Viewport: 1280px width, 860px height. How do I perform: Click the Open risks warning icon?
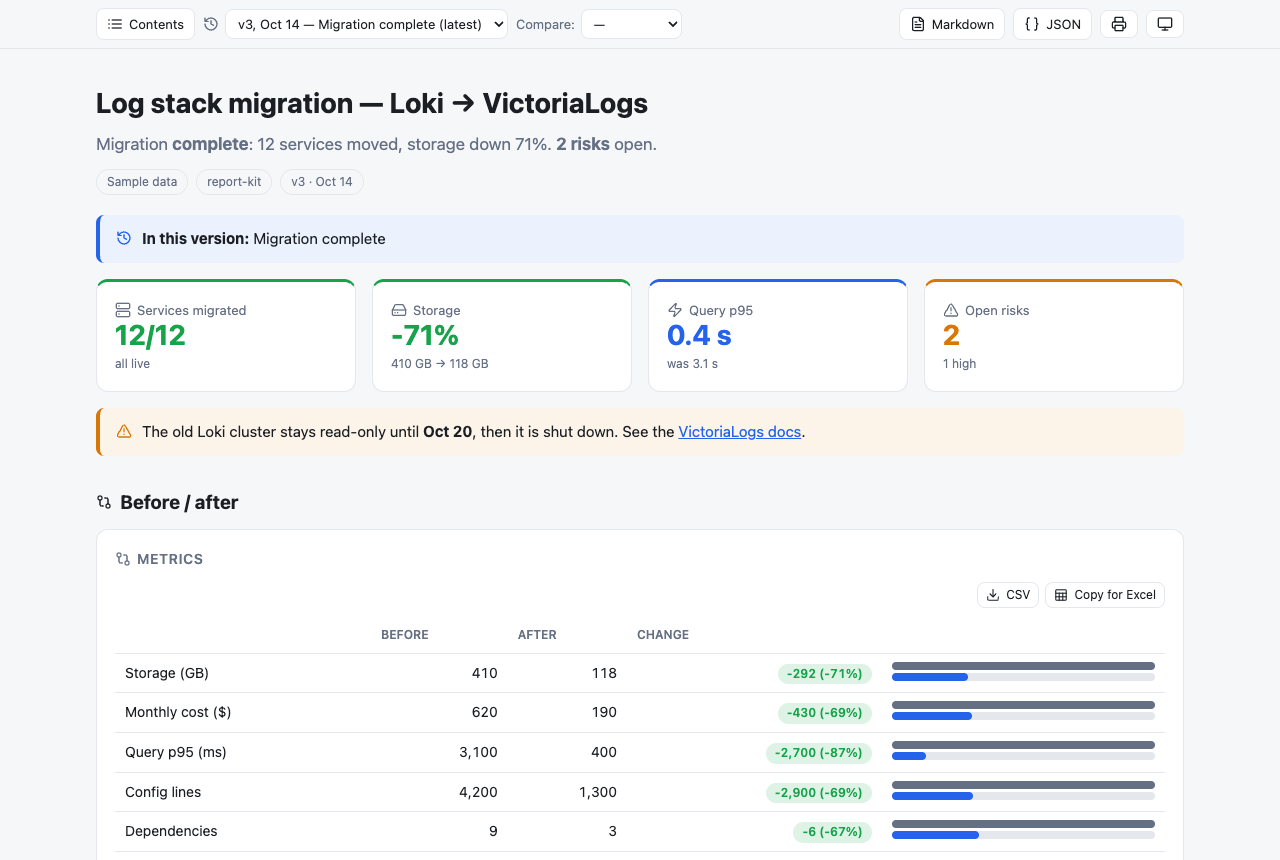click(951, 310)
